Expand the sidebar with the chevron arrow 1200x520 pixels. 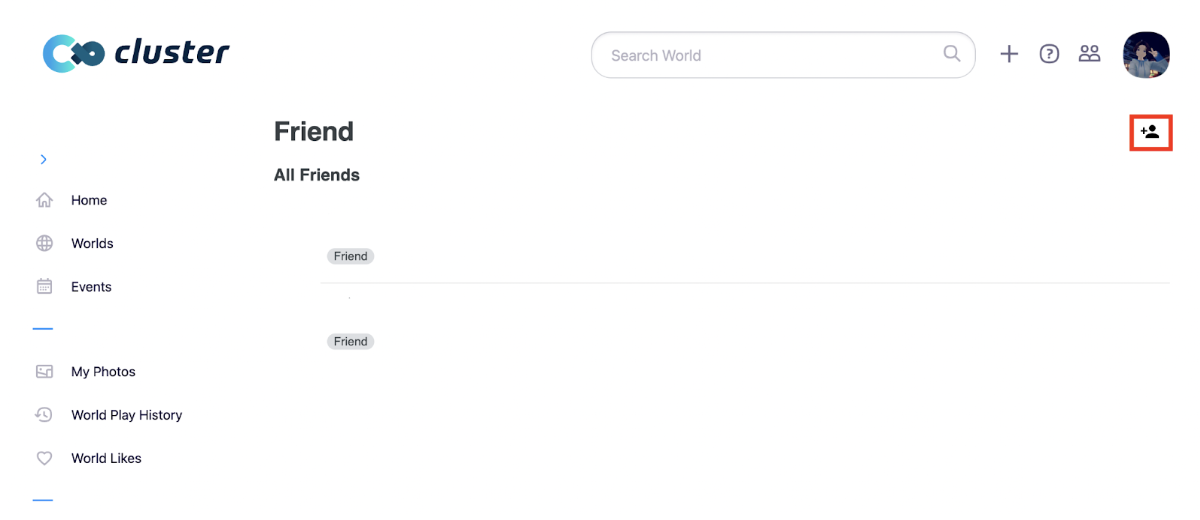tap(43, 159)
